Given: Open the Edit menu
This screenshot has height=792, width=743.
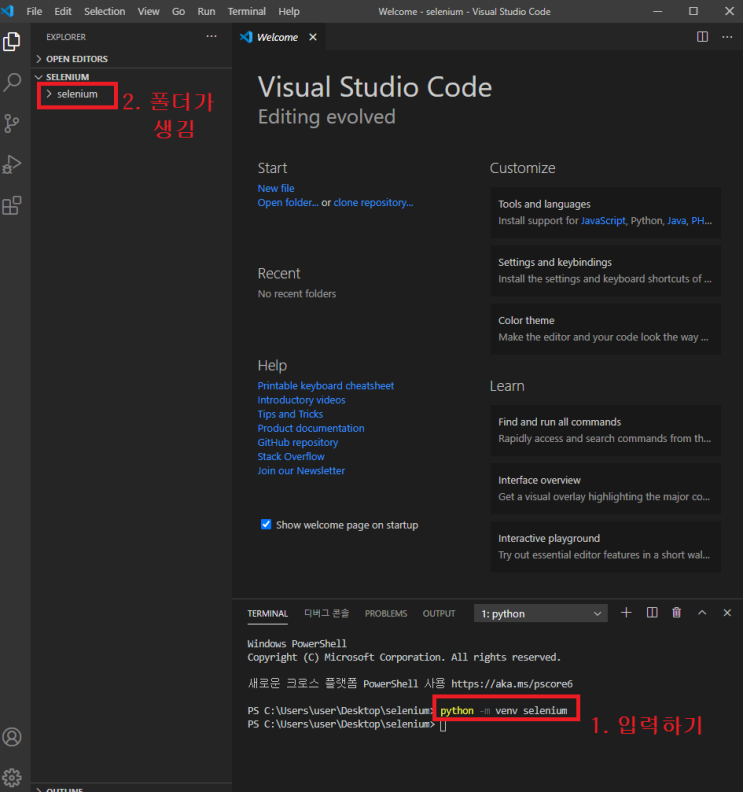Looking at the screenshot, I should coord(63,11).
